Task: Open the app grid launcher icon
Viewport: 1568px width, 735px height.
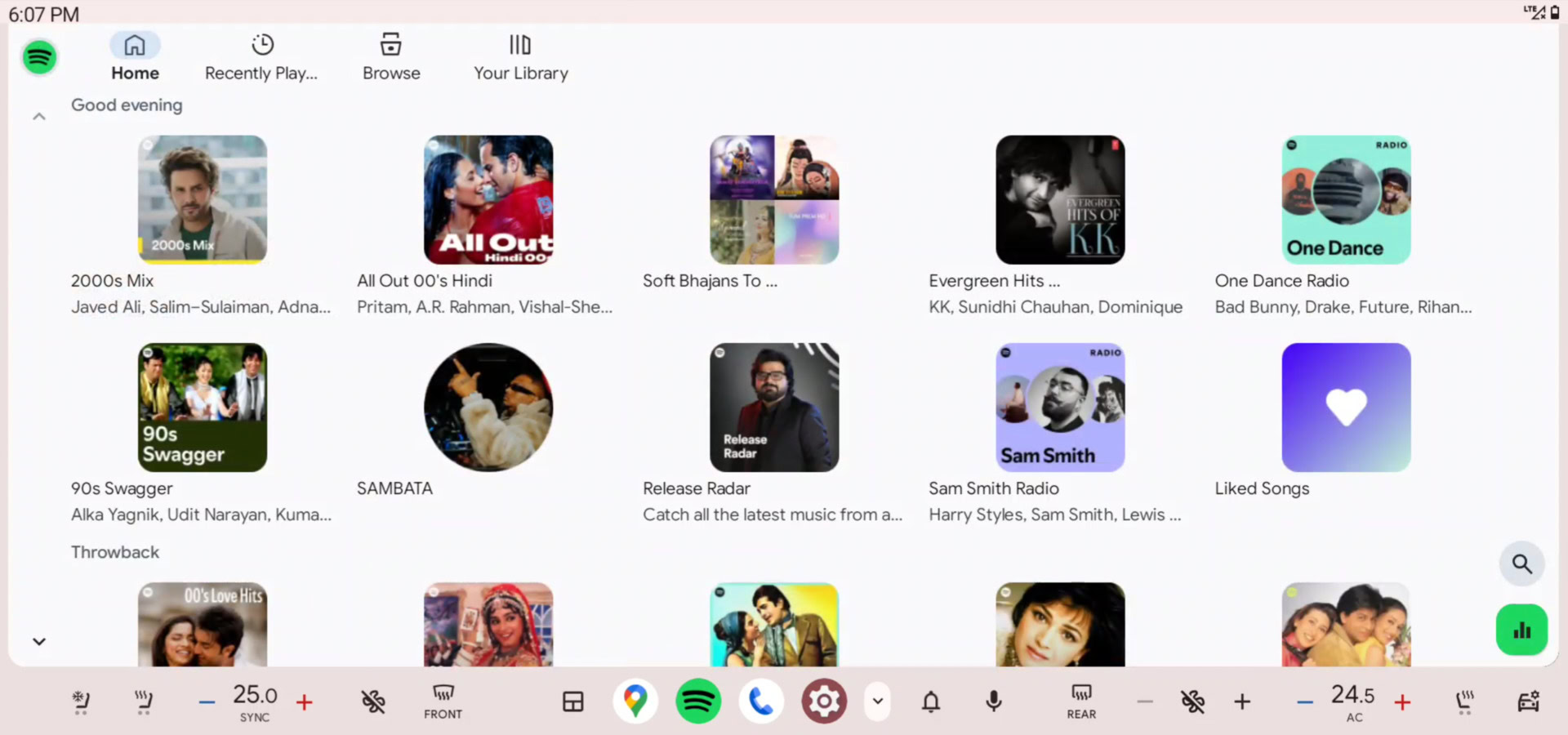Action: pos(573,702)
